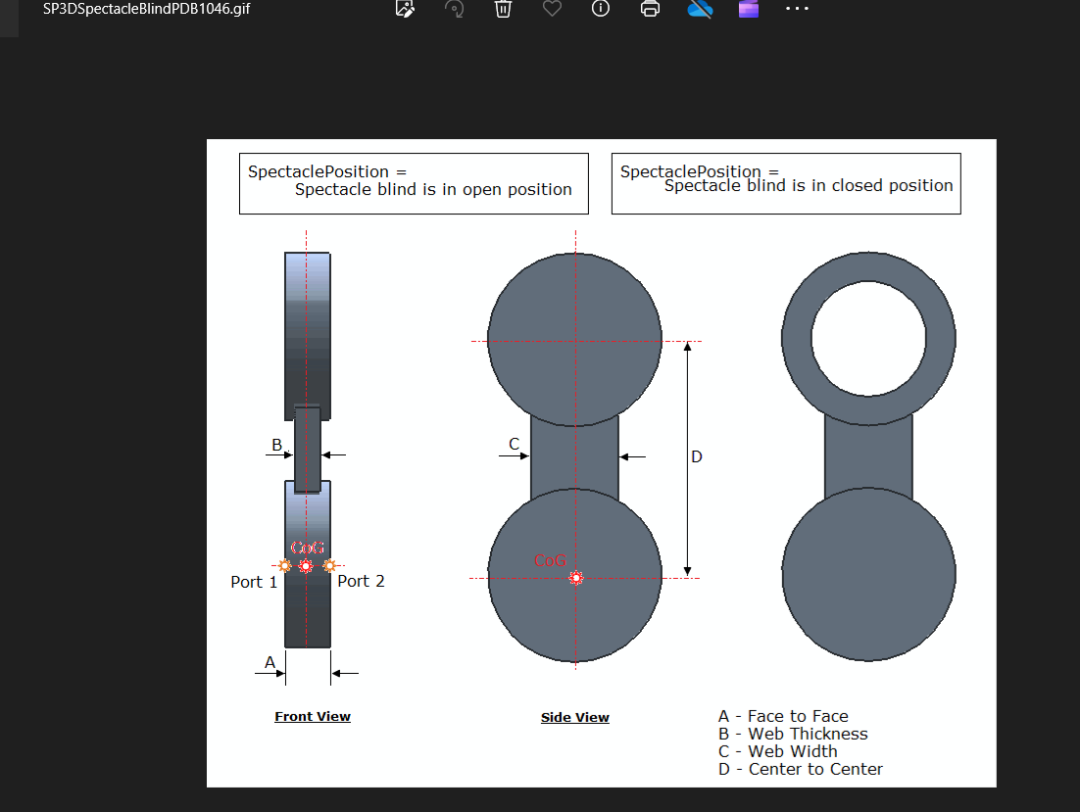Click the red CoG label in side view

[550, 561]
